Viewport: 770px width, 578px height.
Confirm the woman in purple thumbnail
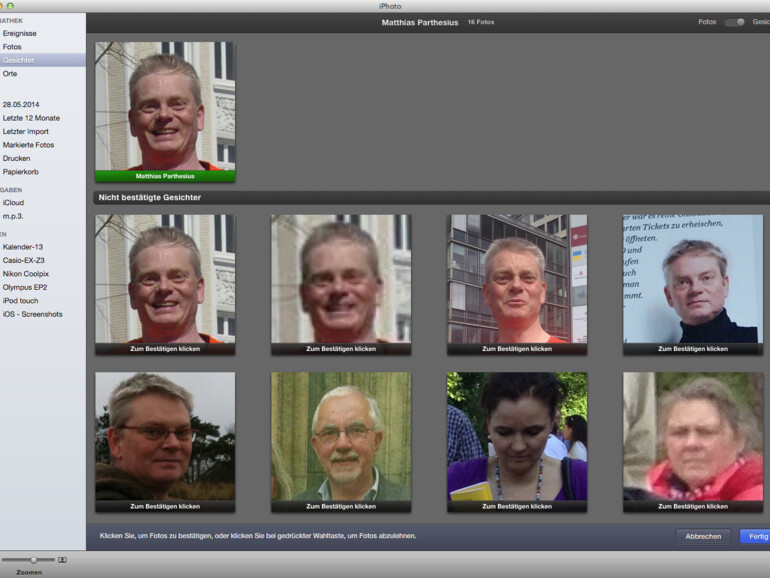point(517,442)
